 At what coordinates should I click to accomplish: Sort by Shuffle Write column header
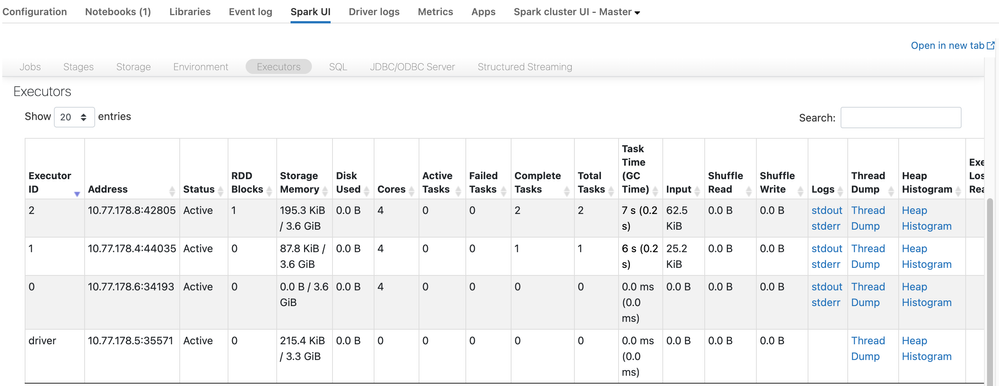[782, 169]
